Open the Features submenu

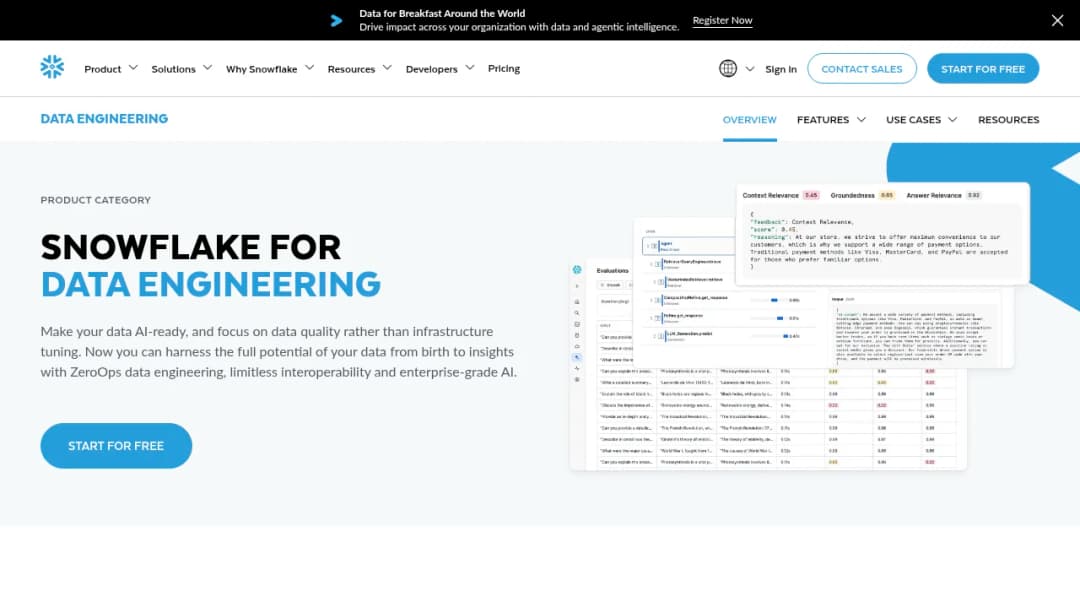[x=822, y=120]
